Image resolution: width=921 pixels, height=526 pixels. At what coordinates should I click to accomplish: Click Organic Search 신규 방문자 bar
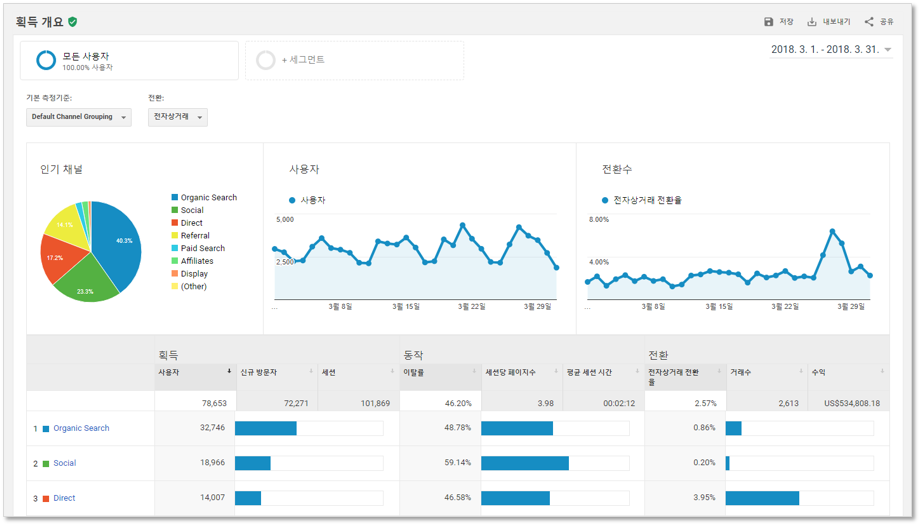point(265,429)
